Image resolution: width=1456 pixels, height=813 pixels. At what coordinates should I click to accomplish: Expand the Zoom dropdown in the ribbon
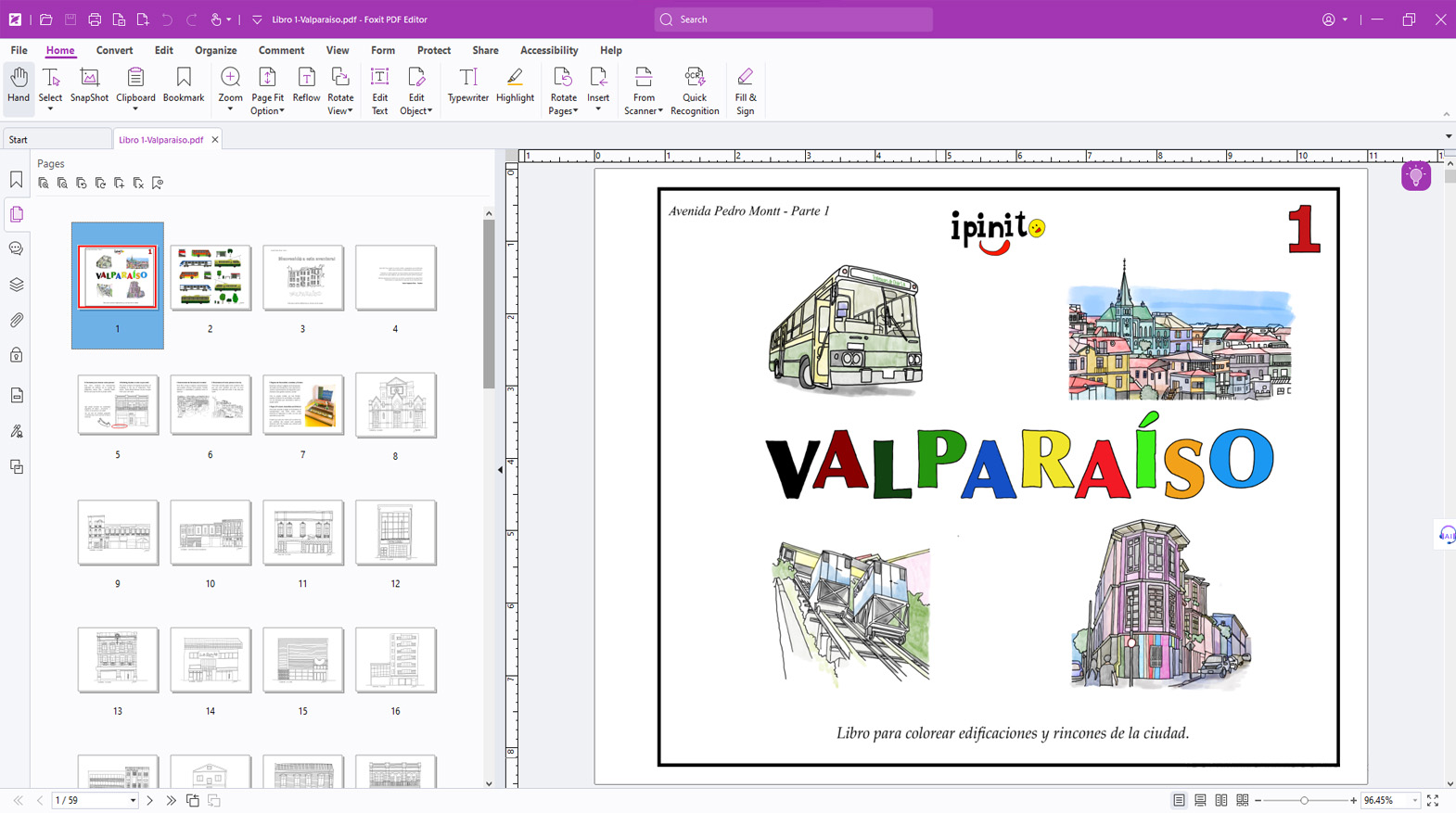[230, 109]
